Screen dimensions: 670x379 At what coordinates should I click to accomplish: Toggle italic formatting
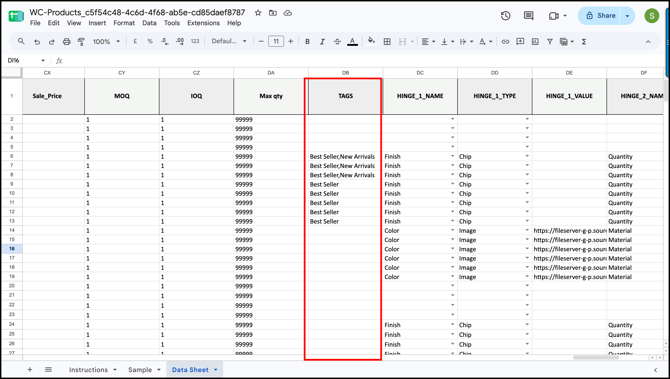322,41
